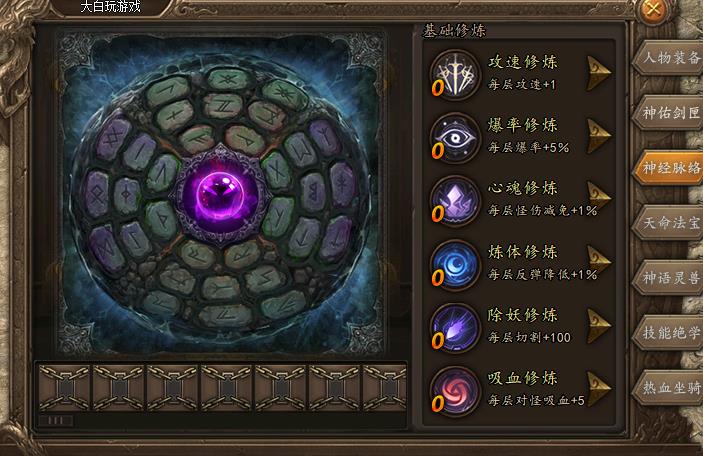Select the 吸血修炼 red swirl icon
The width and height of the screenshot is (703, 456).
click(455, 392)
